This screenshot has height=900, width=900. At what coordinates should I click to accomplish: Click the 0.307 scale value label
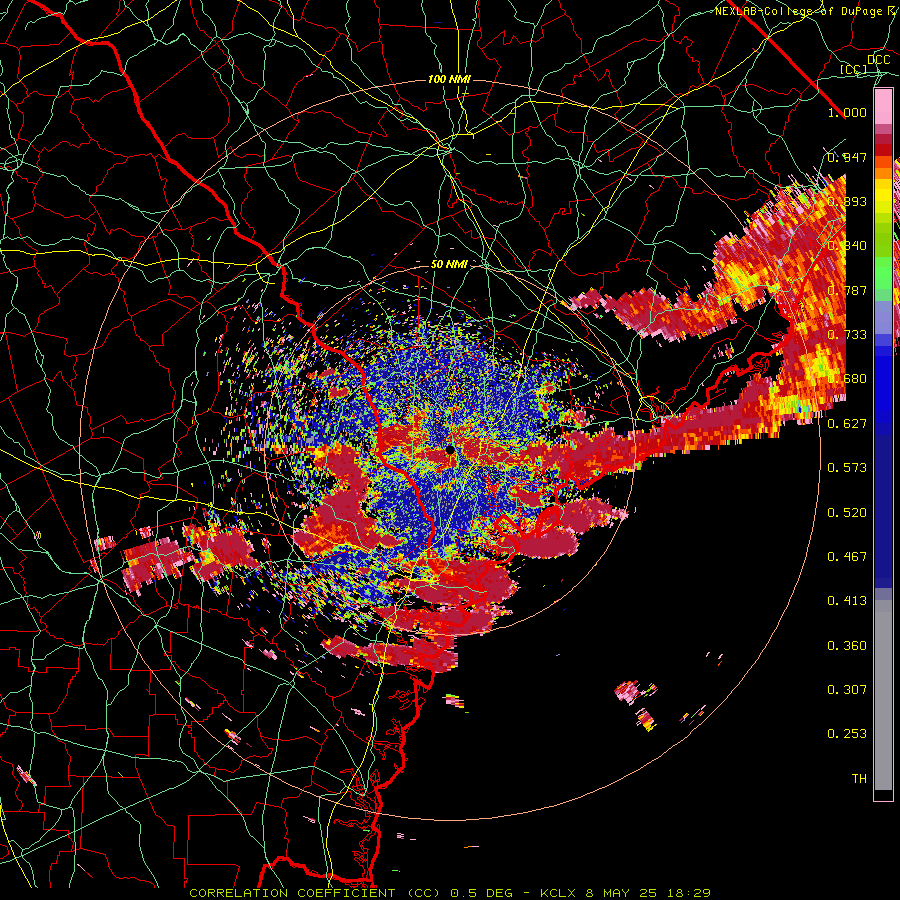click(x=847, y=690)
